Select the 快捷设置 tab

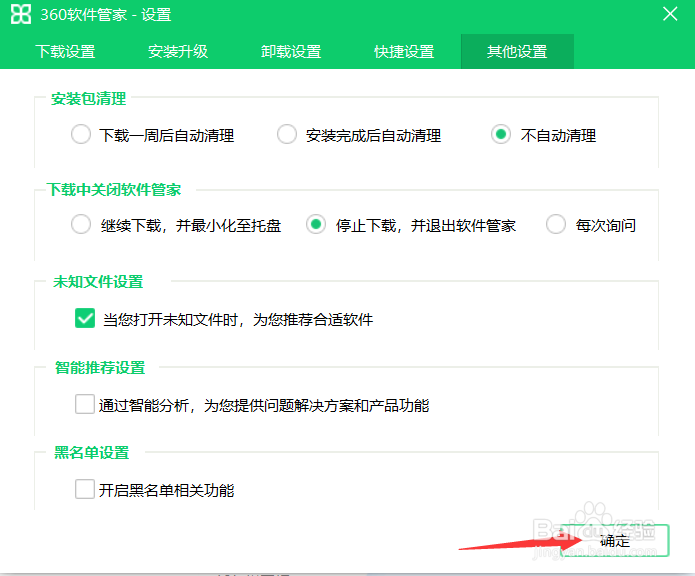coord(404,52)
